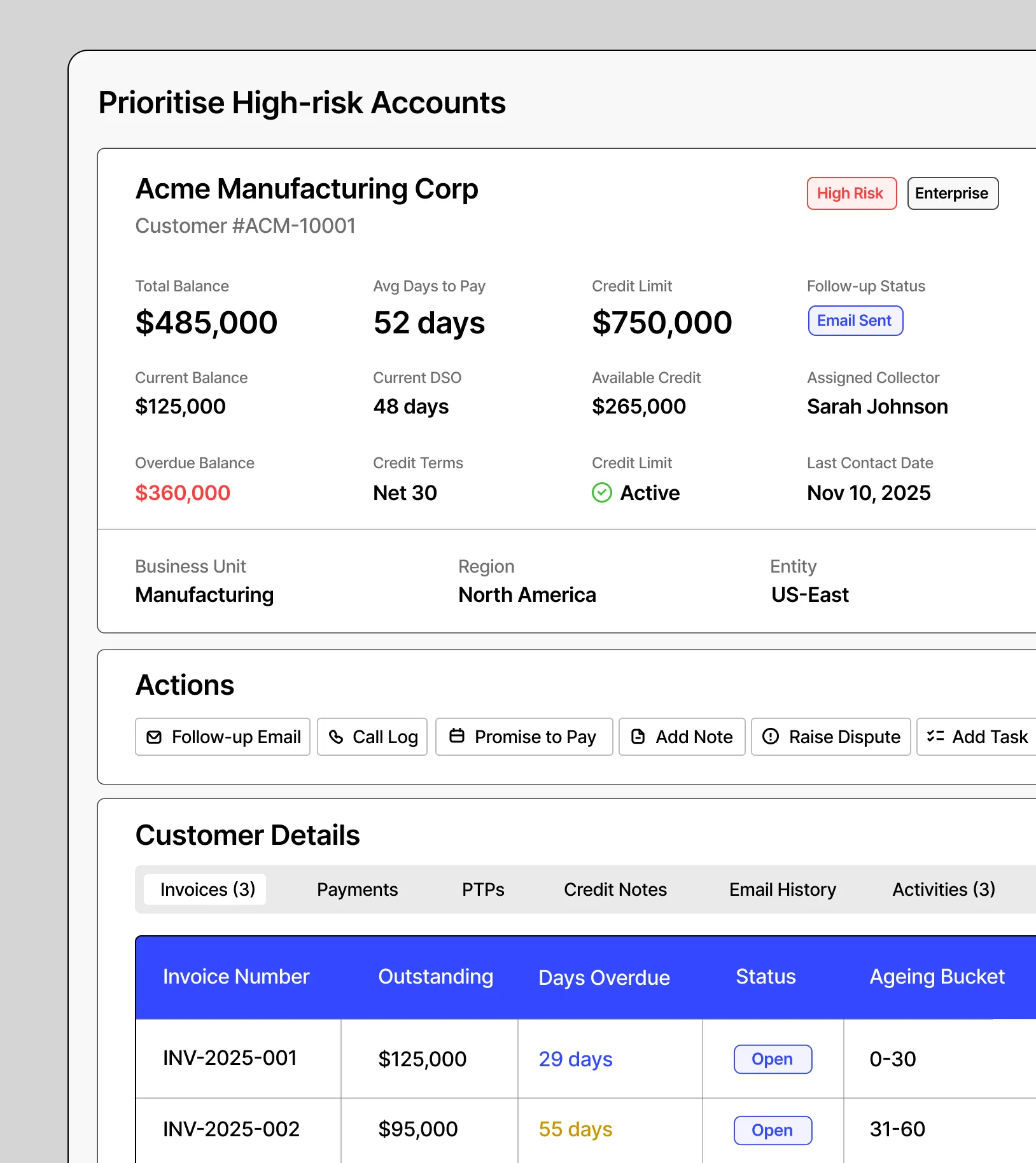Switch to the Activities (3) tab

(x=943, y=889)
